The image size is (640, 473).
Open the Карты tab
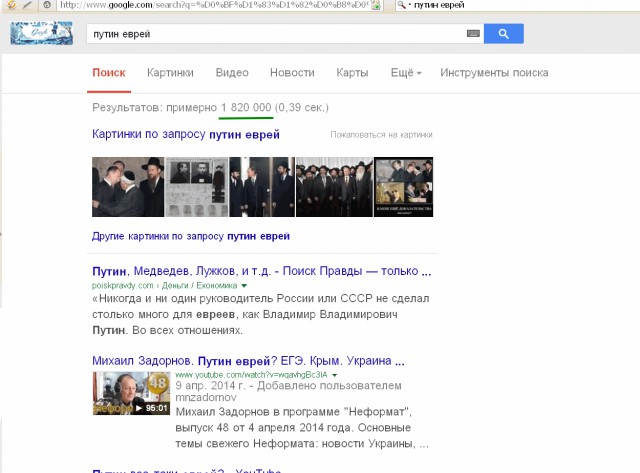352,73
